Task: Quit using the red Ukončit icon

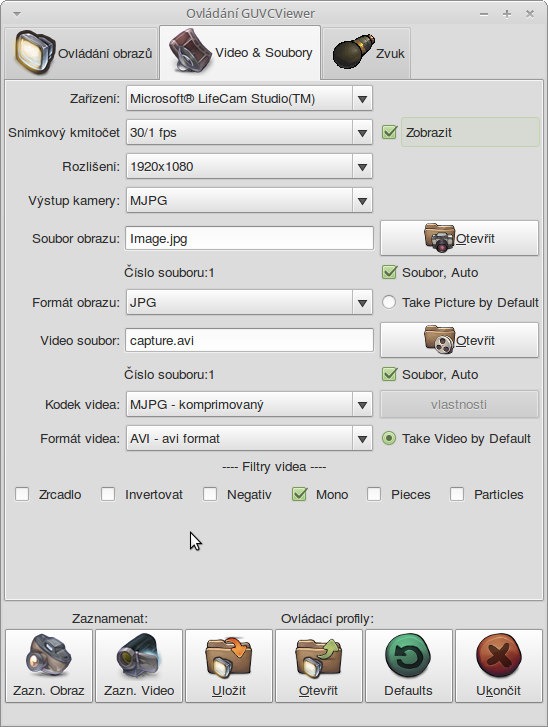Action: (498, 657)
